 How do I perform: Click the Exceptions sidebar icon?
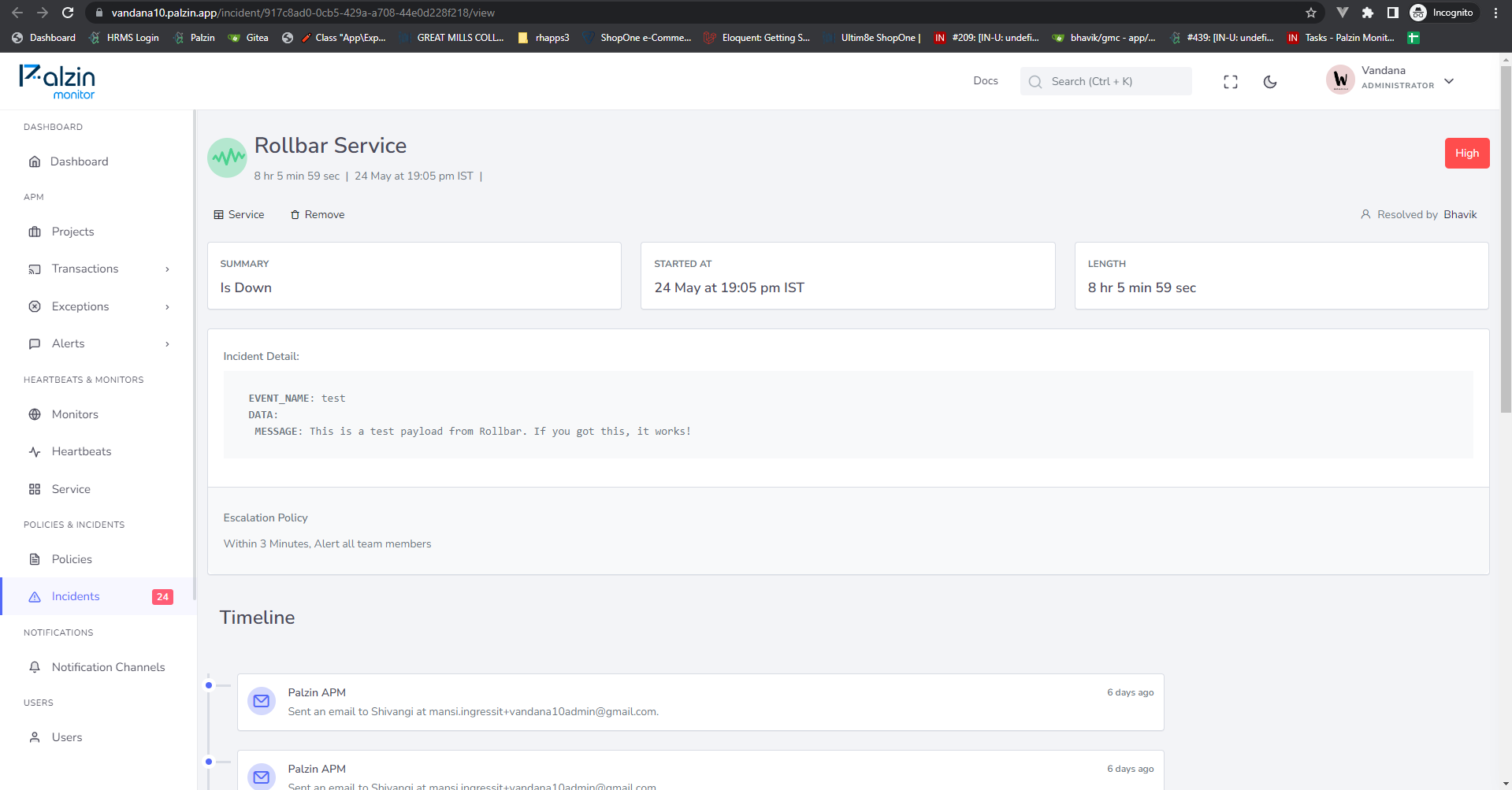pos(35,306)
